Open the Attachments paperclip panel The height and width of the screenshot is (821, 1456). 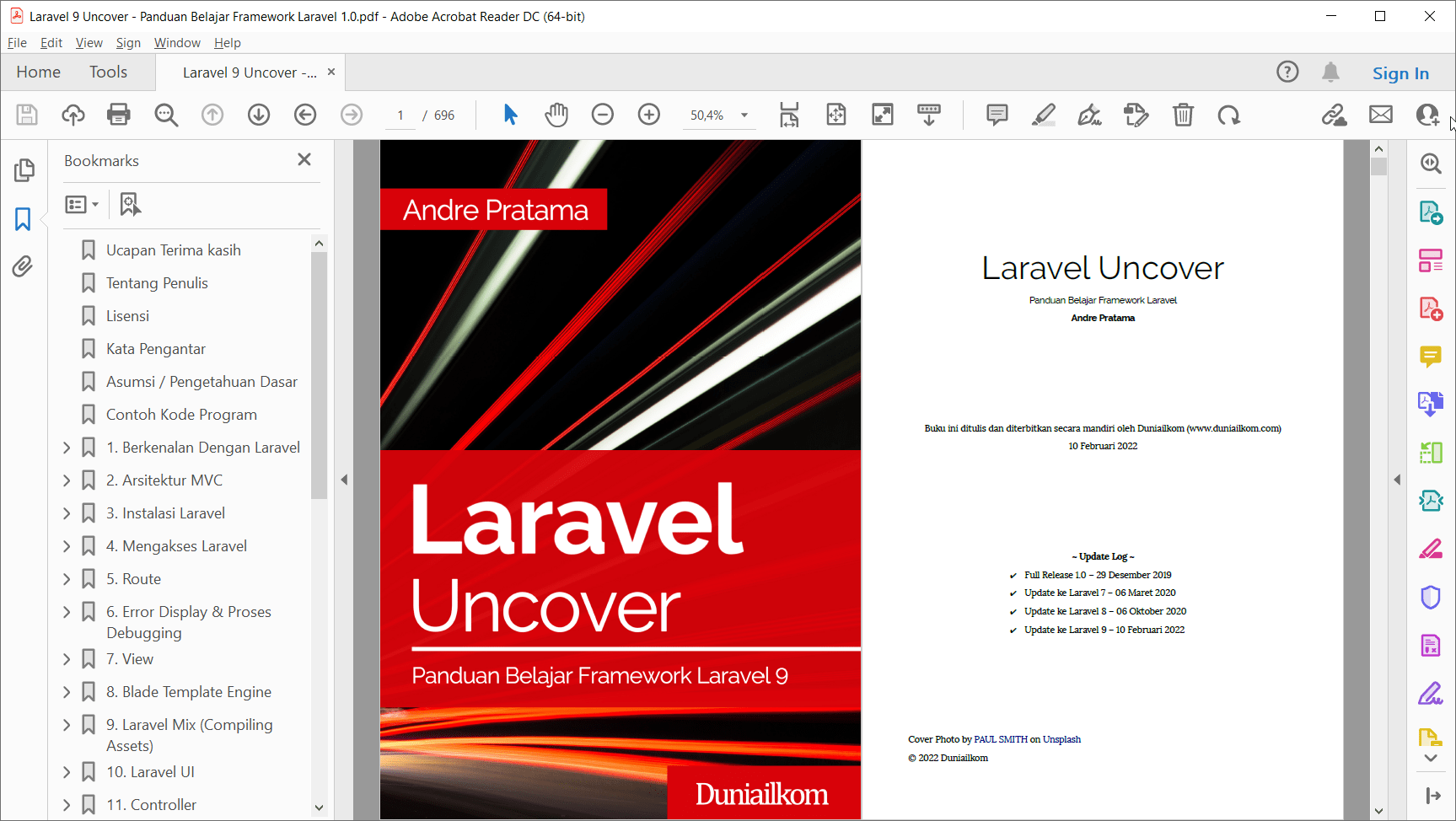[x=23, y=267]
